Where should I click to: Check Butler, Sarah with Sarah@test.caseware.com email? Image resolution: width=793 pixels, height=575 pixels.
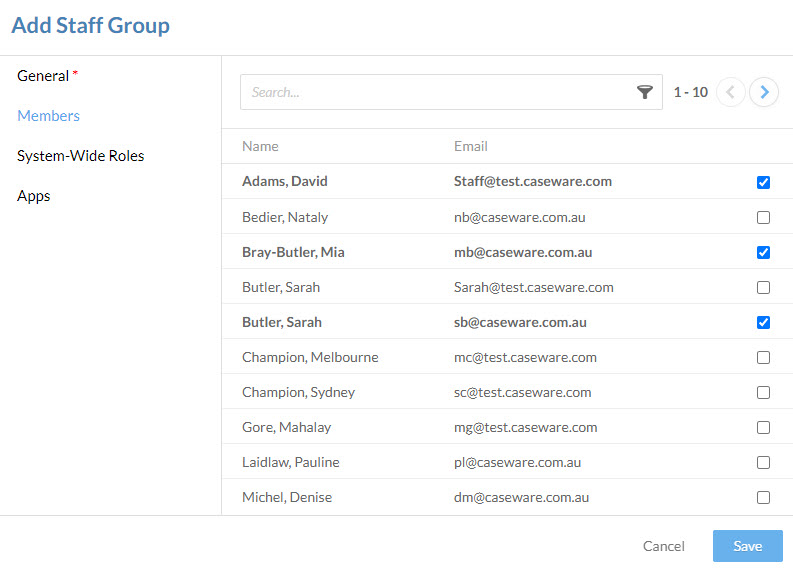(x=763, y=287)
